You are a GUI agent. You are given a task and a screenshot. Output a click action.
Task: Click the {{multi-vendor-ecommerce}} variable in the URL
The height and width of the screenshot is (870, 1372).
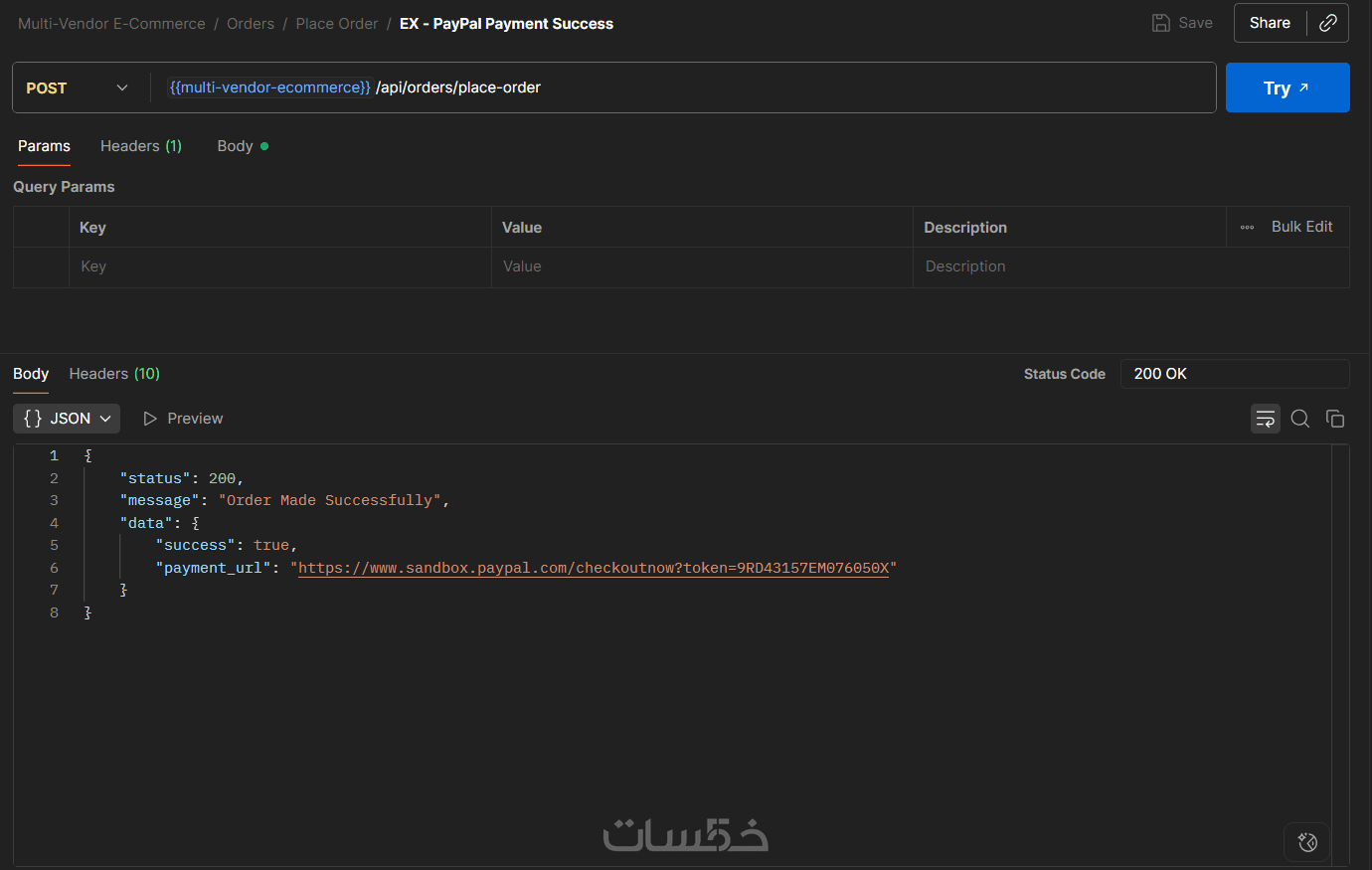click(x=270, y=87)
